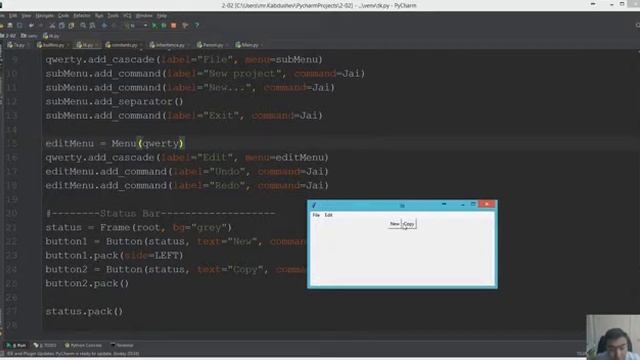Open the VCS menu
This screenshot has width=640, height=360.
click(127, 16)
